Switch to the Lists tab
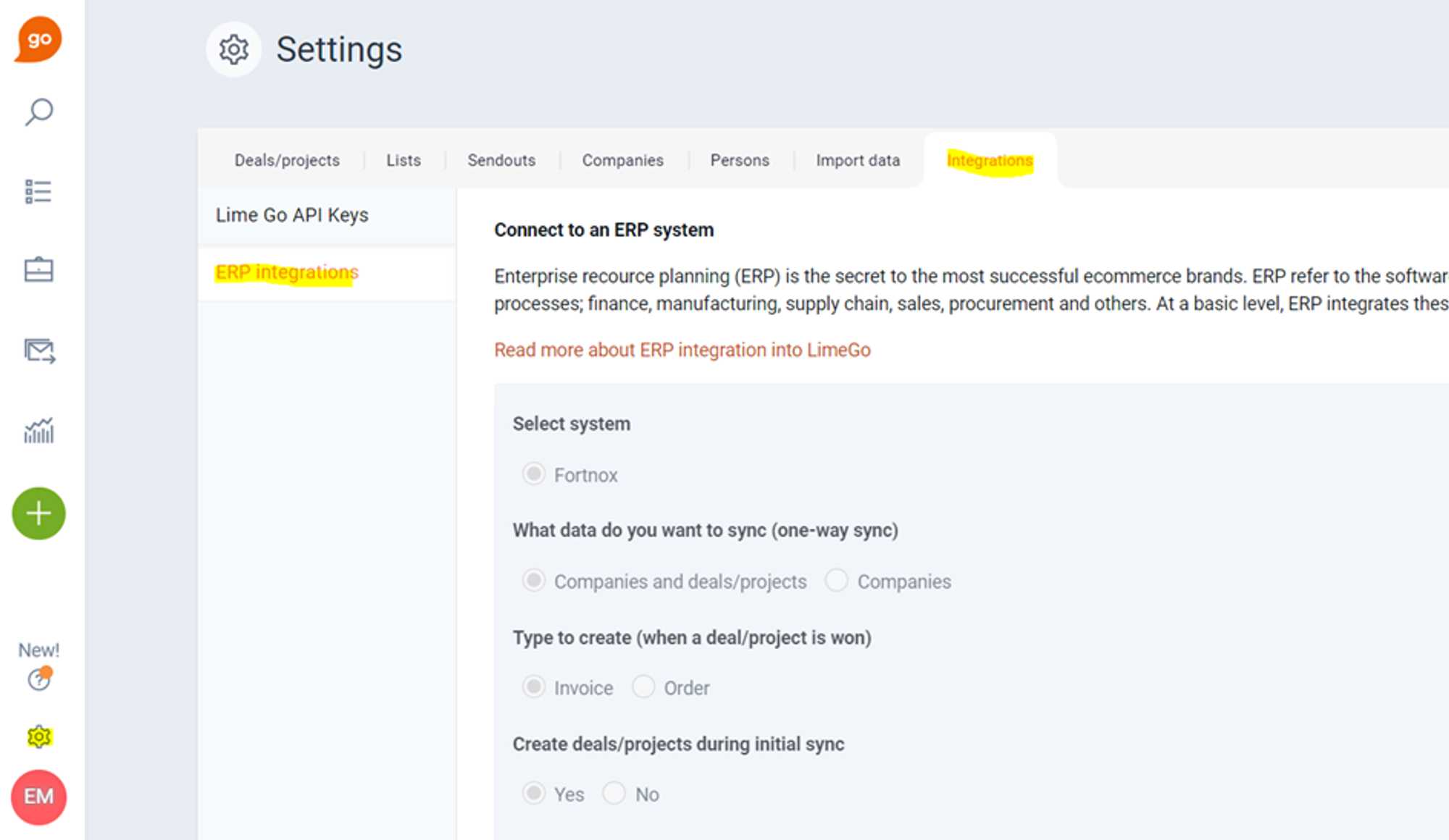Image resolution: width=1449 pixels, height=840 pixels. click(404, 160)
